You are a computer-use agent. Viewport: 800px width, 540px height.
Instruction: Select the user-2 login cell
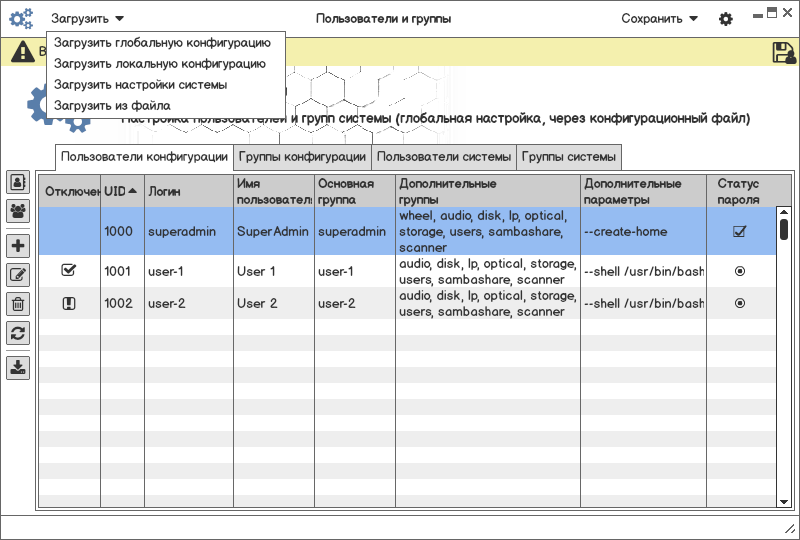point(189,303)
